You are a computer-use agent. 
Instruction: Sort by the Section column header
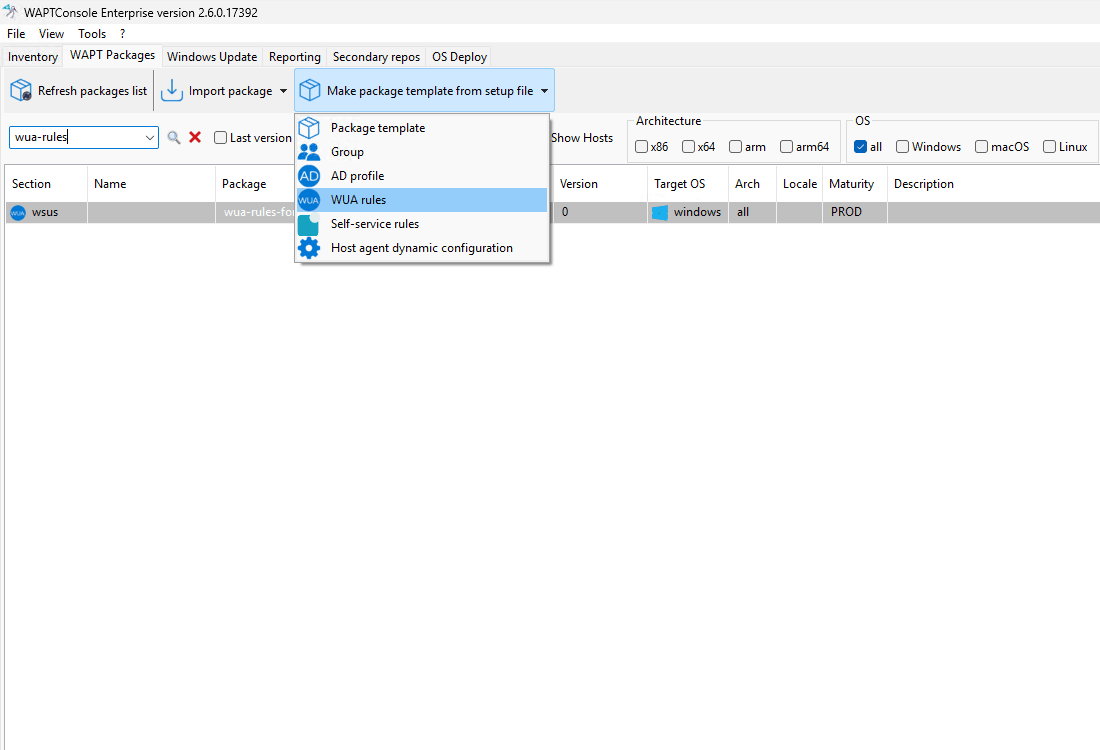[x=46, y=184]
